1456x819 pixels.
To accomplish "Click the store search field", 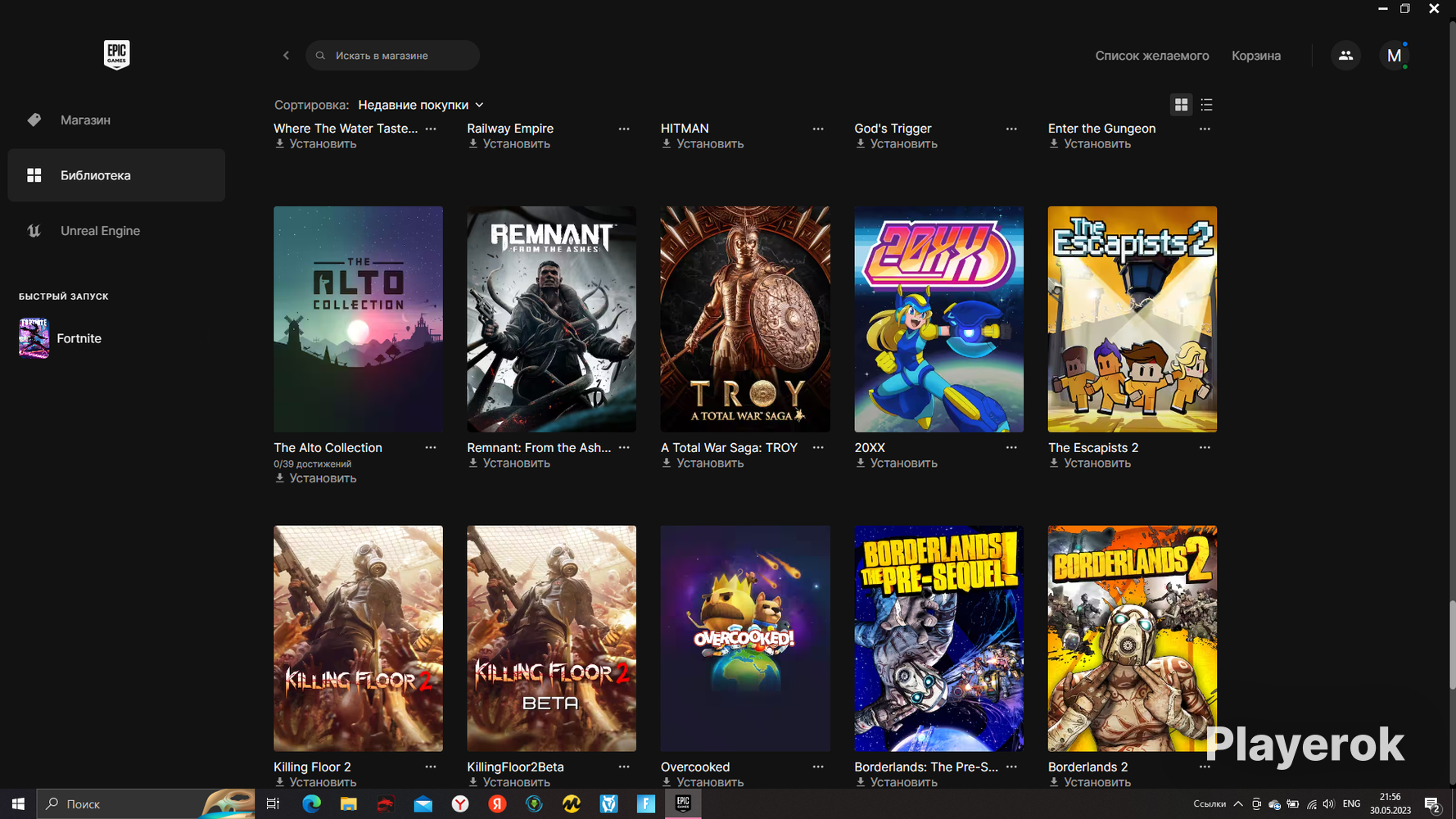I will click(x=392, y=56).
